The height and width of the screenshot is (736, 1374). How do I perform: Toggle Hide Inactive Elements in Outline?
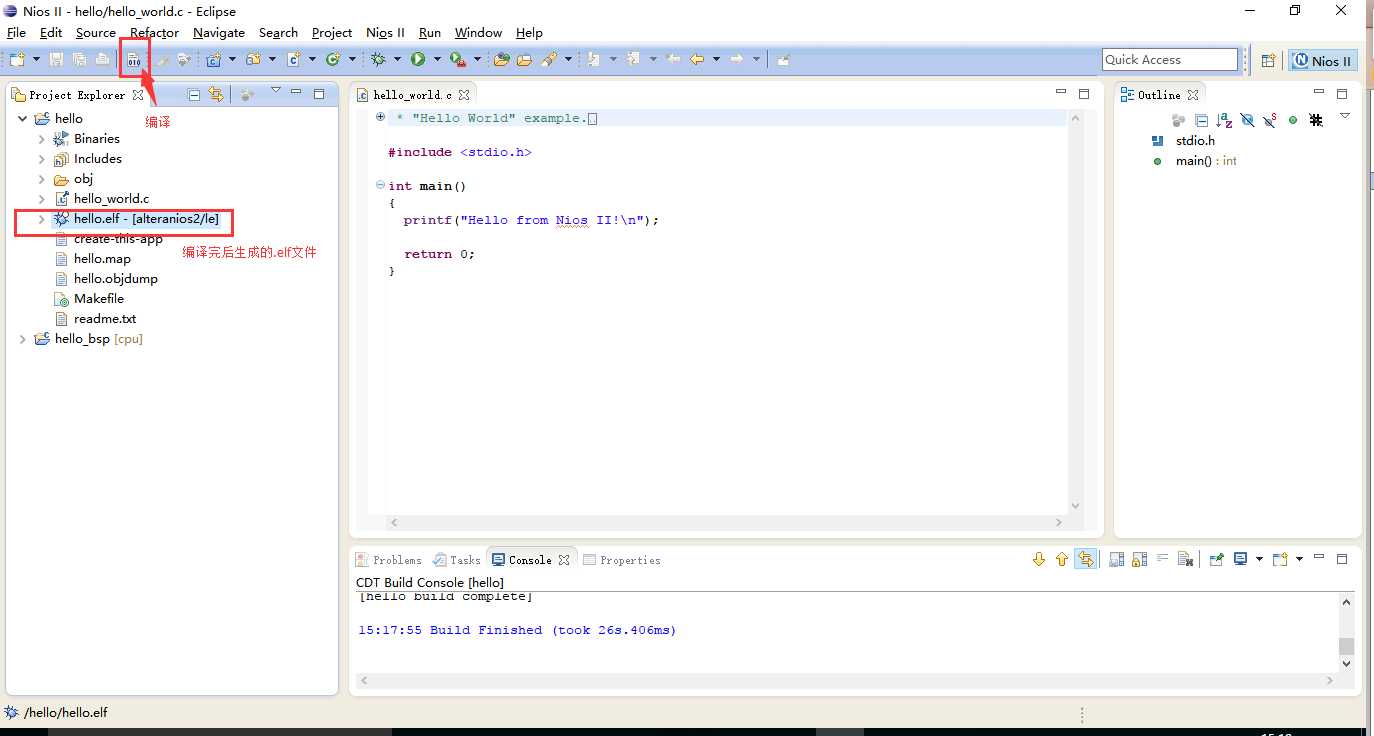coord(1316,120)
